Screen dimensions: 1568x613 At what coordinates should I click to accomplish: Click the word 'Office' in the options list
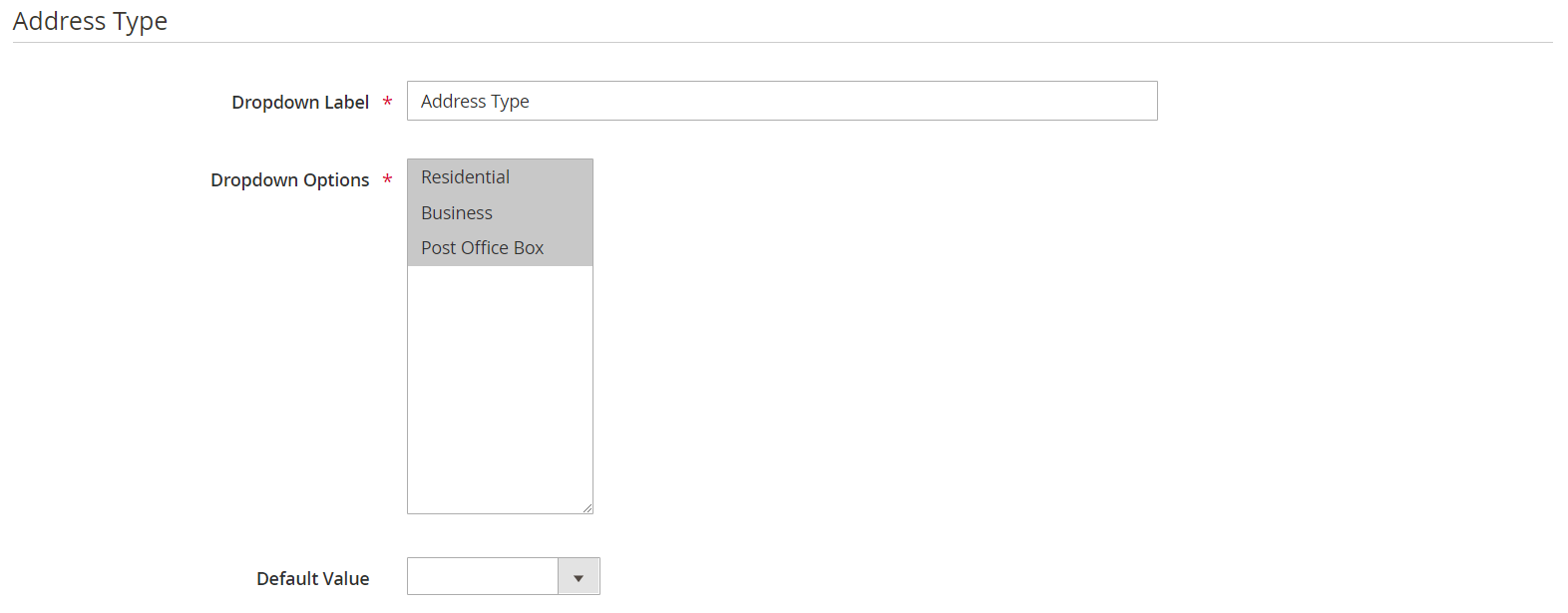pyautogui.click(x=485, y=248)
